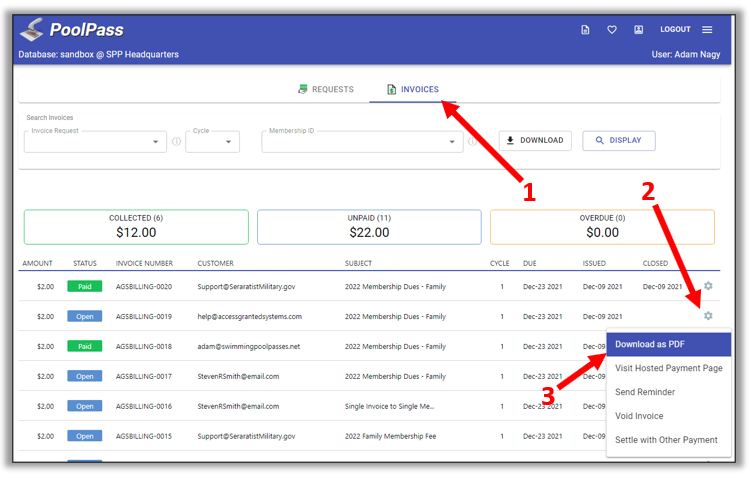
Task: Open the document icon in header
Action: [585, 30]
